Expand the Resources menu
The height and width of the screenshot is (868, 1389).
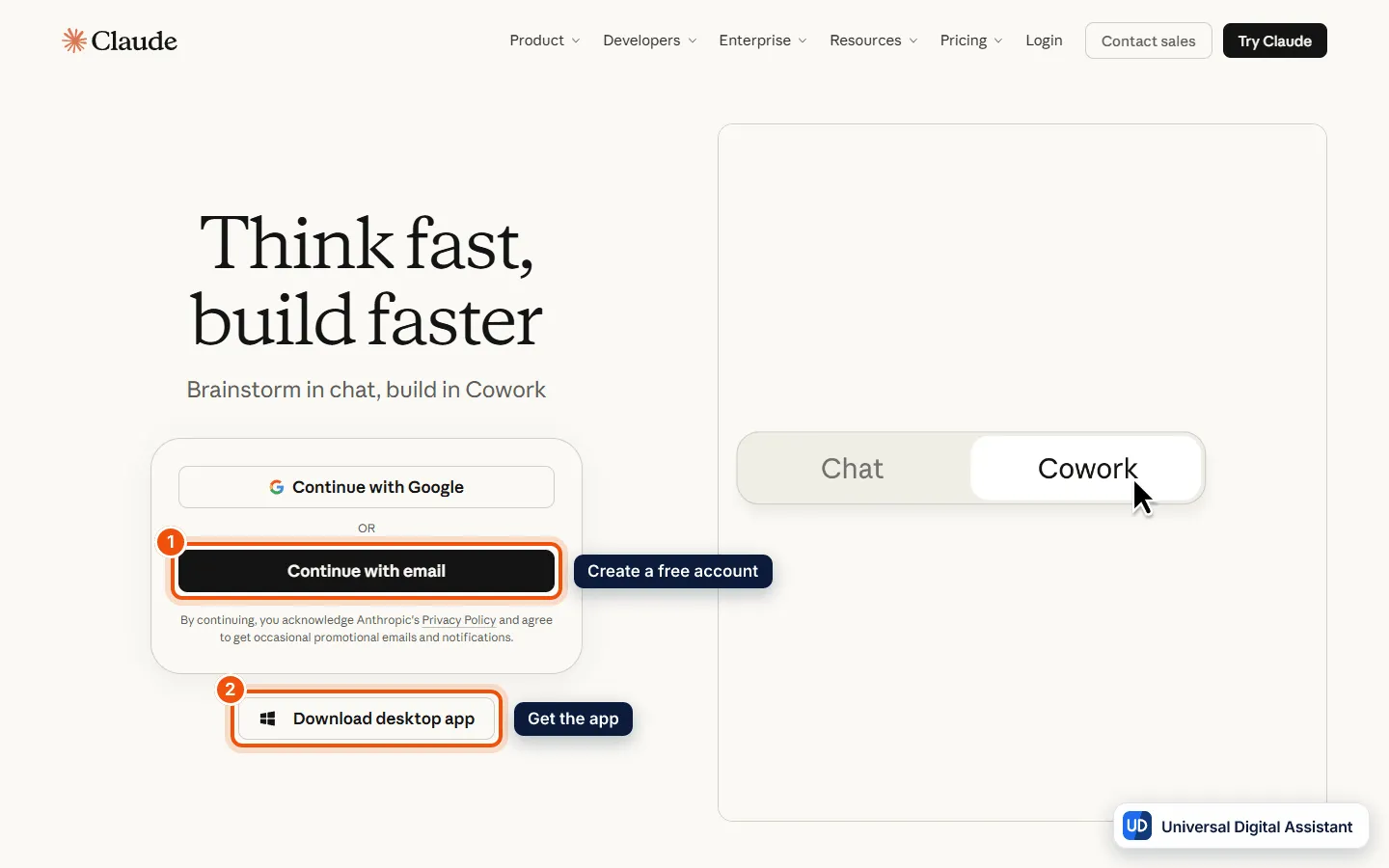tap(873, 41)
